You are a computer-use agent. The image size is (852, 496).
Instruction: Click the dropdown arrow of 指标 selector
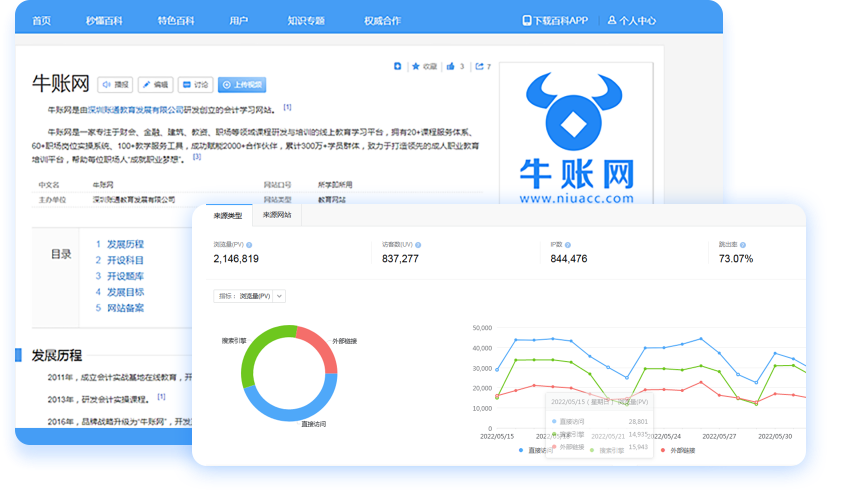tap(279, 296)
